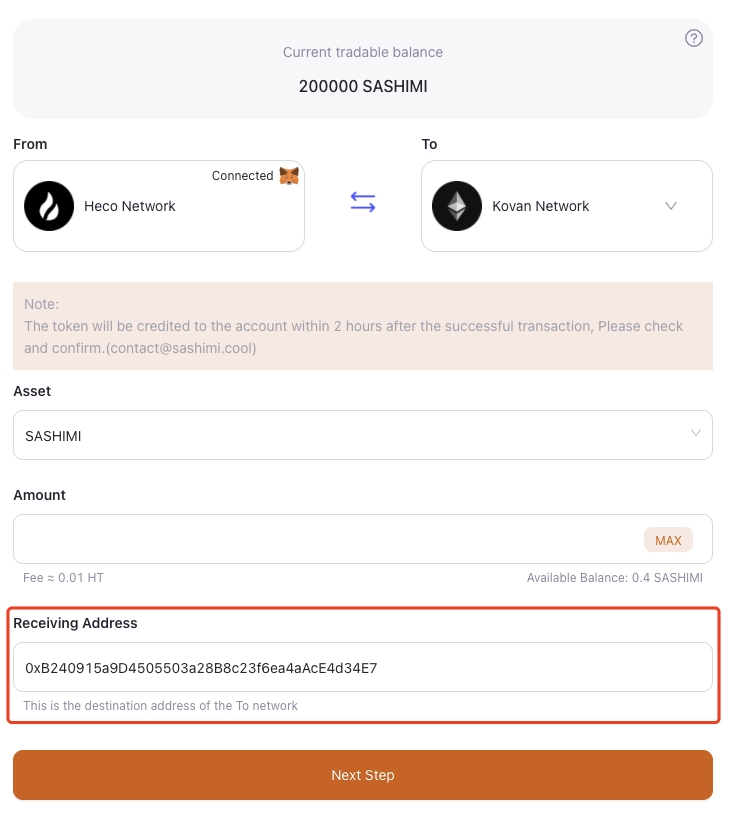Click the Available Balance 0.4 SASHIMI text
The width and height of the screenshot is (731, 813).
[x=614, y=578]
